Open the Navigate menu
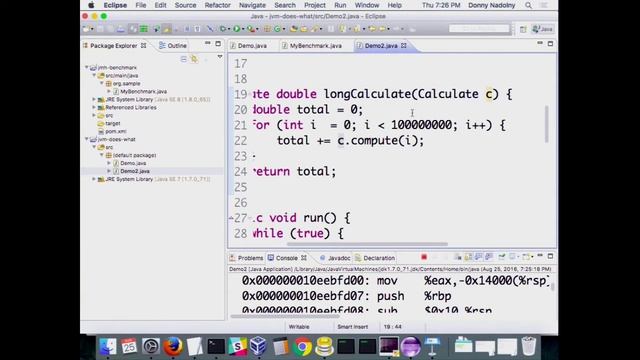Viewport: 640px width, 360px height. [252, 5]
